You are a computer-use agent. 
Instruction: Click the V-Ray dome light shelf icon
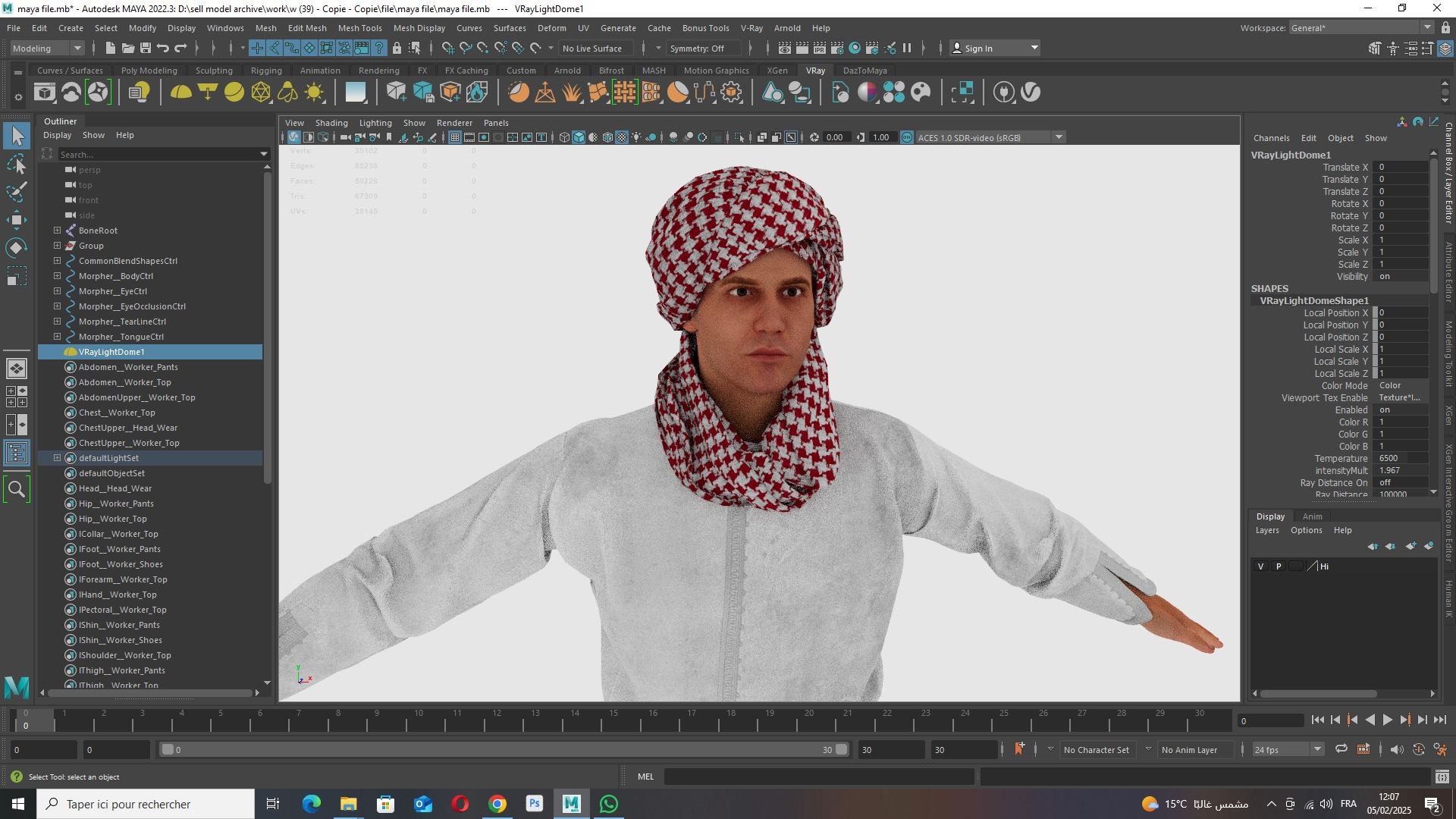point(180,93)
